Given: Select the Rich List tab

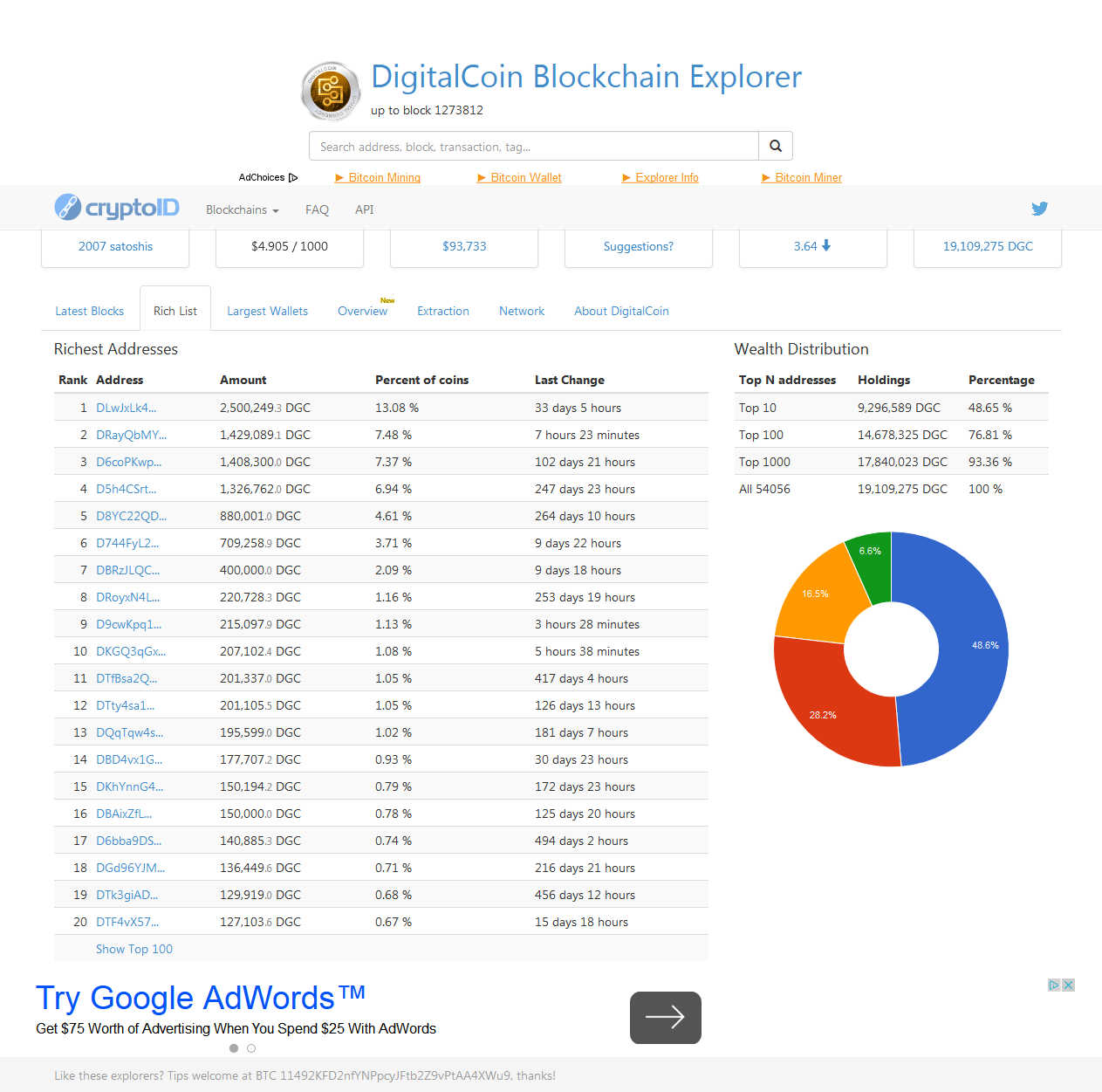Looking at the screenshot, I should tap(175, 311).
